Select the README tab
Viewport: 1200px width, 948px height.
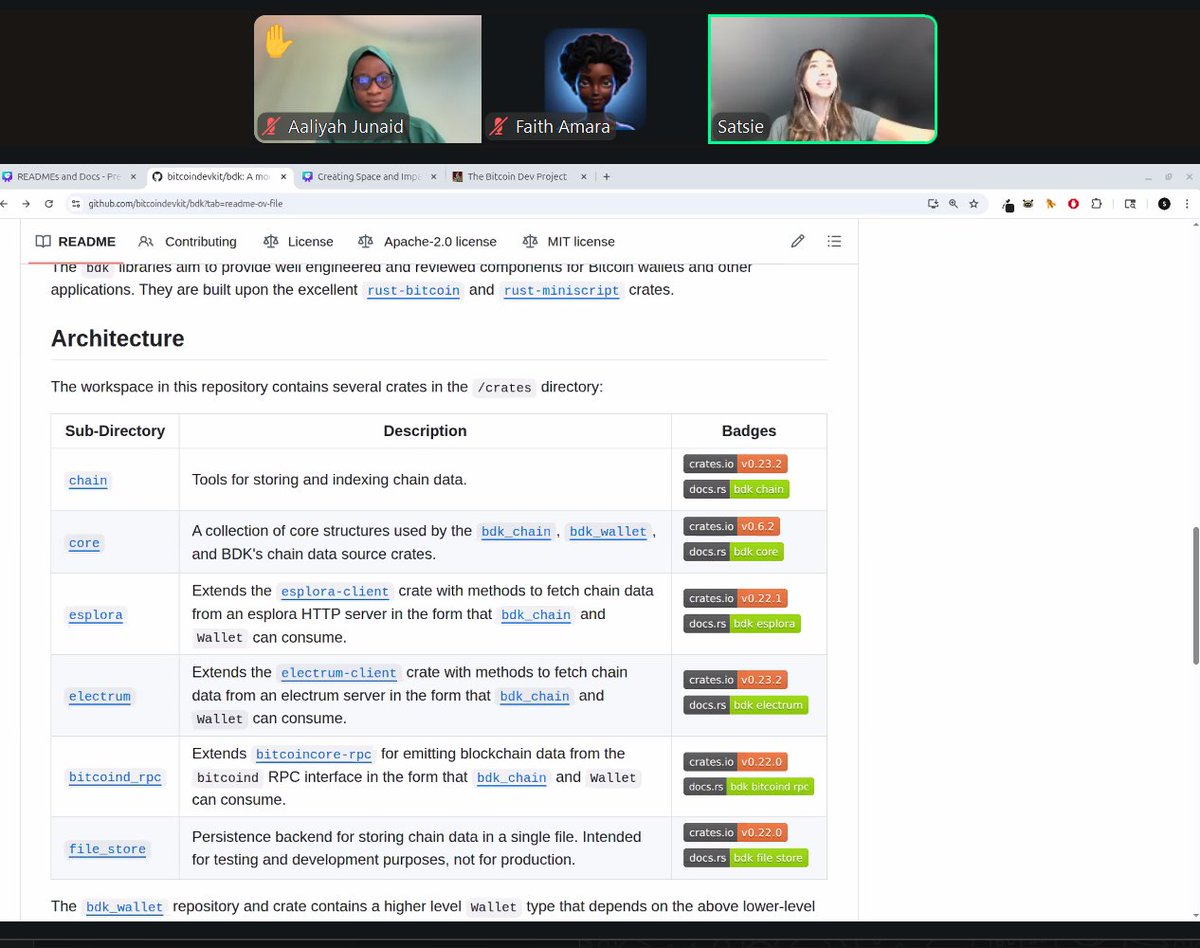tap(75, 241)
